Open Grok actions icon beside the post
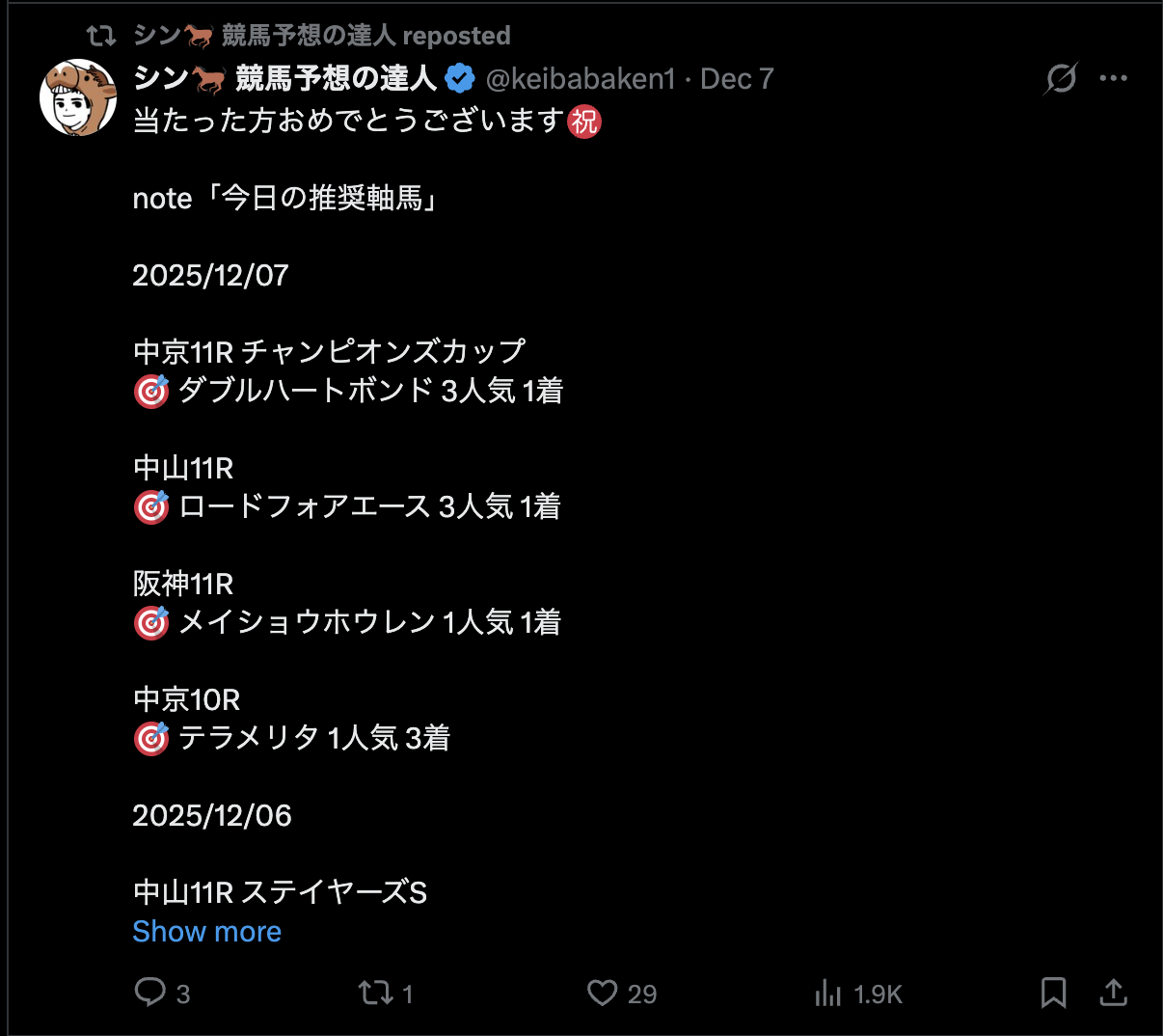 pyautogui.click(x=1060, y=78)
